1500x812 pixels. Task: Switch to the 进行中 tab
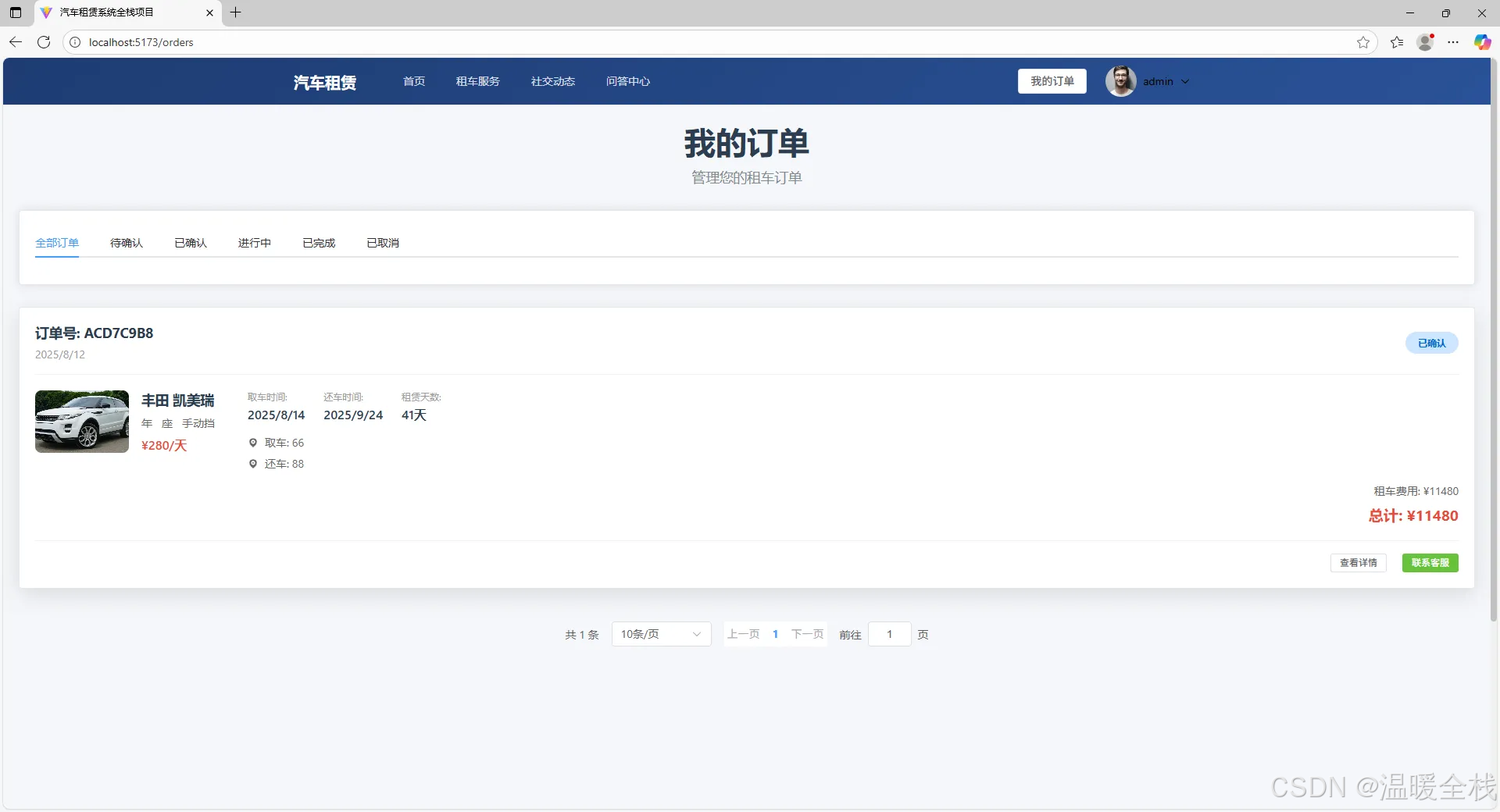[255, 243]
